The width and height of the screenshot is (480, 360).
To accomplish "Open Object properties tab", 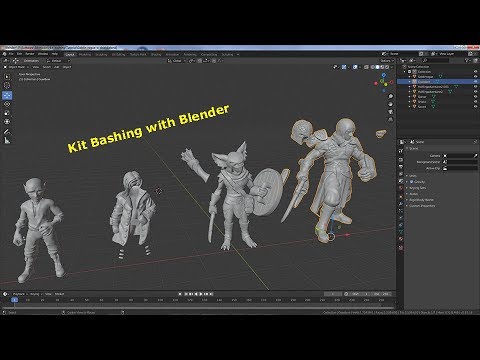I will (x=401, y=197).
